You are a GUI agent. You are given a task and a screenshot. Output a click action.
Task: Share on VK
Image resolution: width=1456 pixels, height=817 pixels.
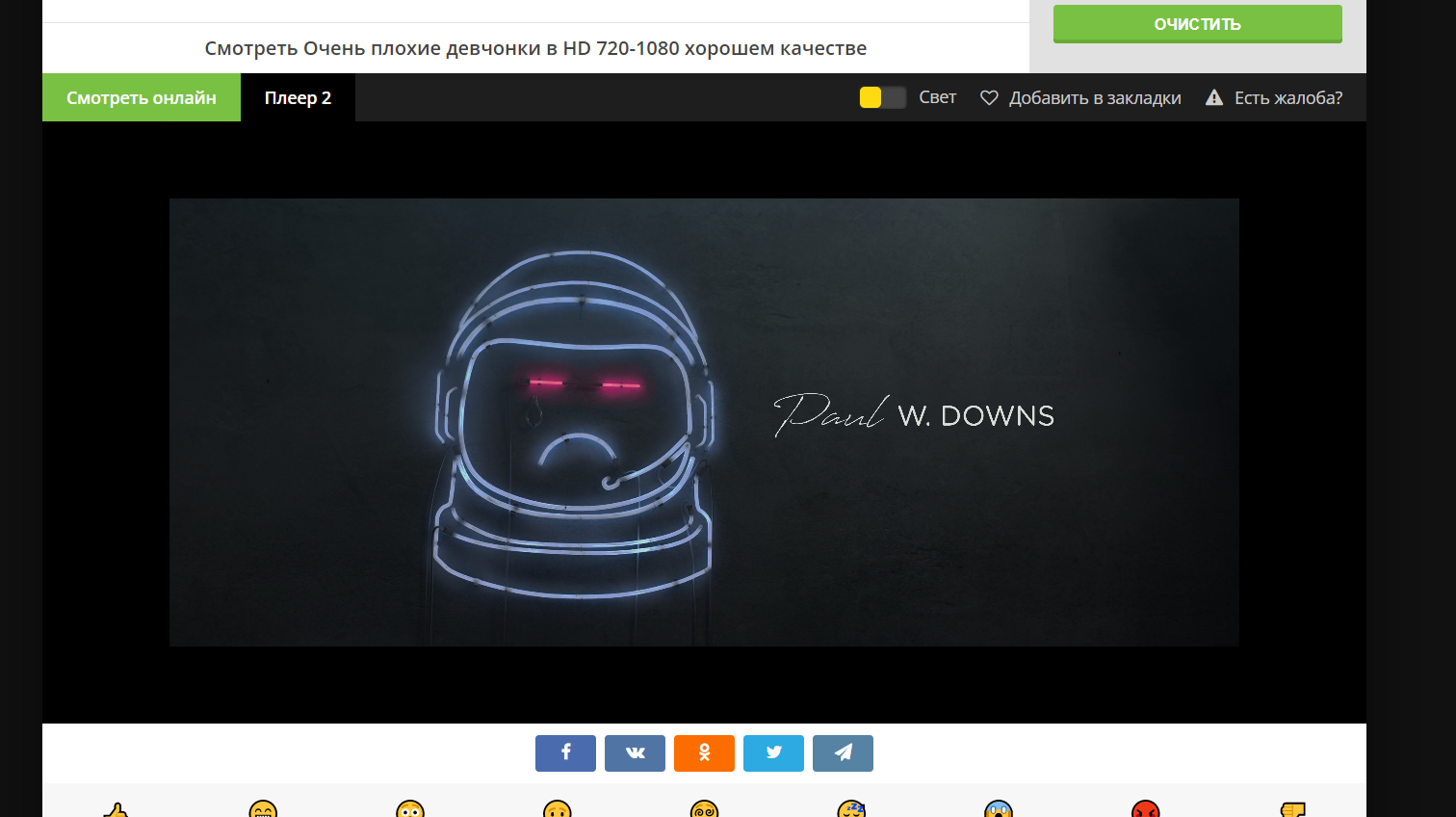click(635, 753)
